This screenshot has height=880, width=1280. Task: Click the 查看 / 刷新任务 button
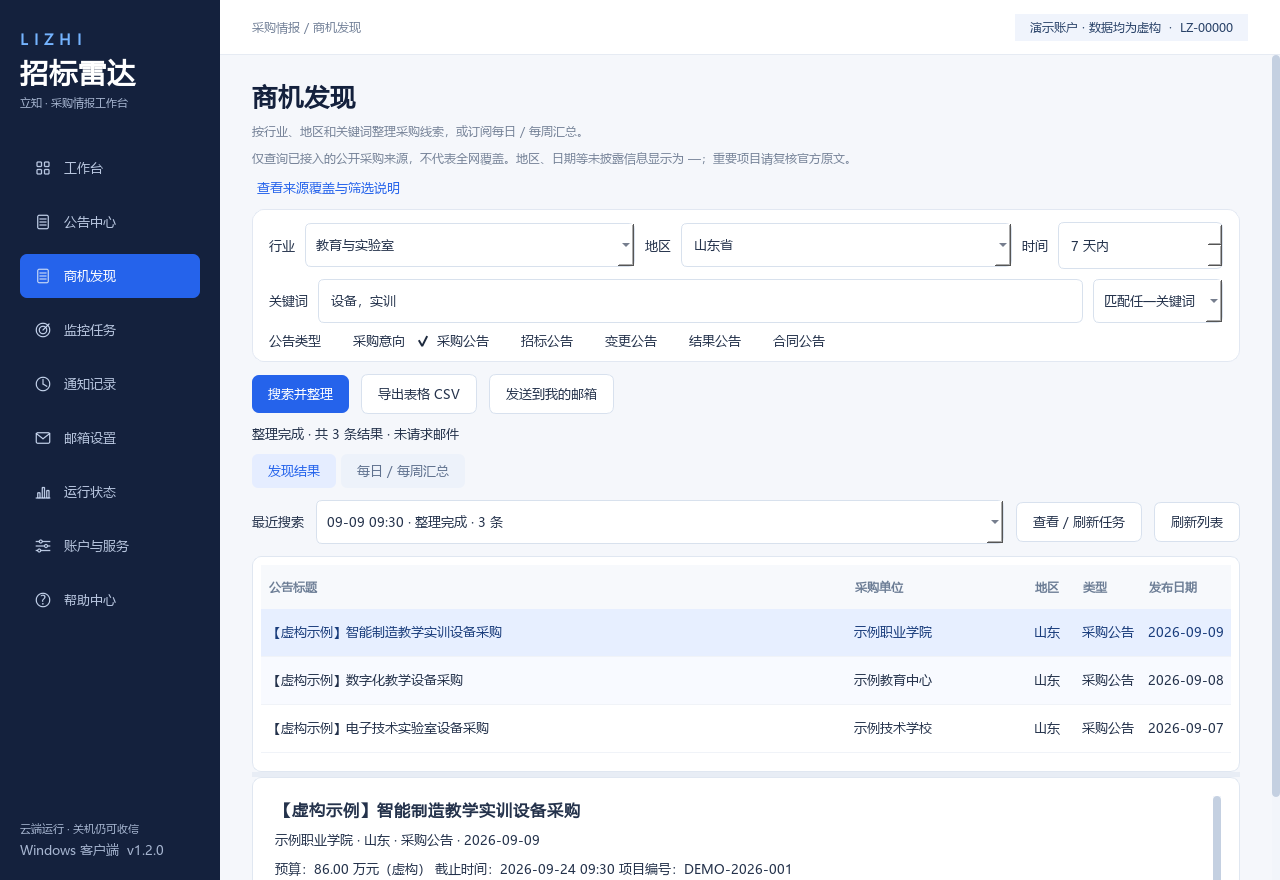[x=1079, y=522]
